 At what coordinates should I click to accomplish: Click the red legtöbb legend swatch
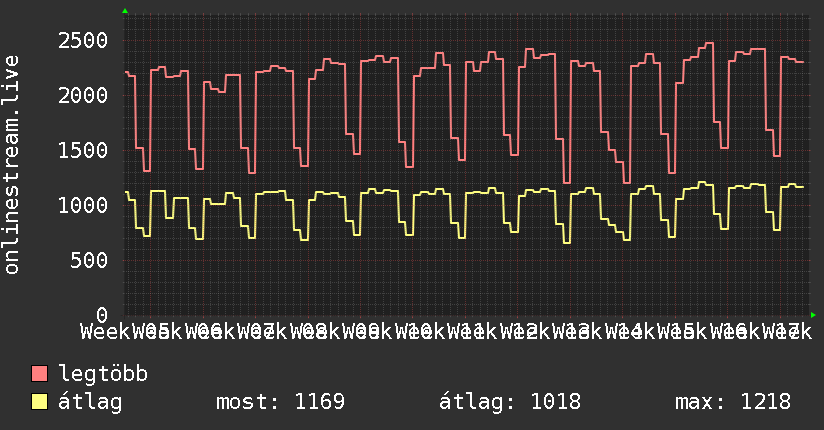pos(40,375)
